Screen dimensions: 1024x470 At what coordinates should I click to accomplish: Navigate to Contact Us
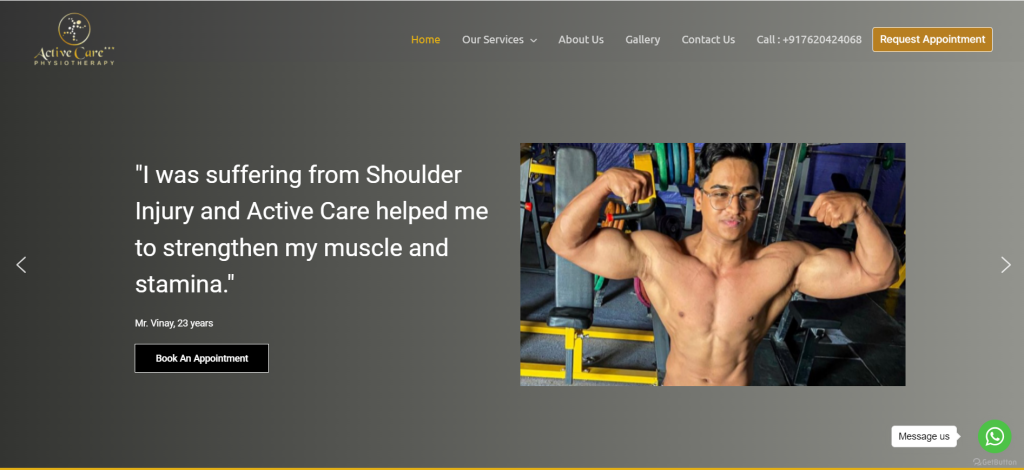pos(708,40)
